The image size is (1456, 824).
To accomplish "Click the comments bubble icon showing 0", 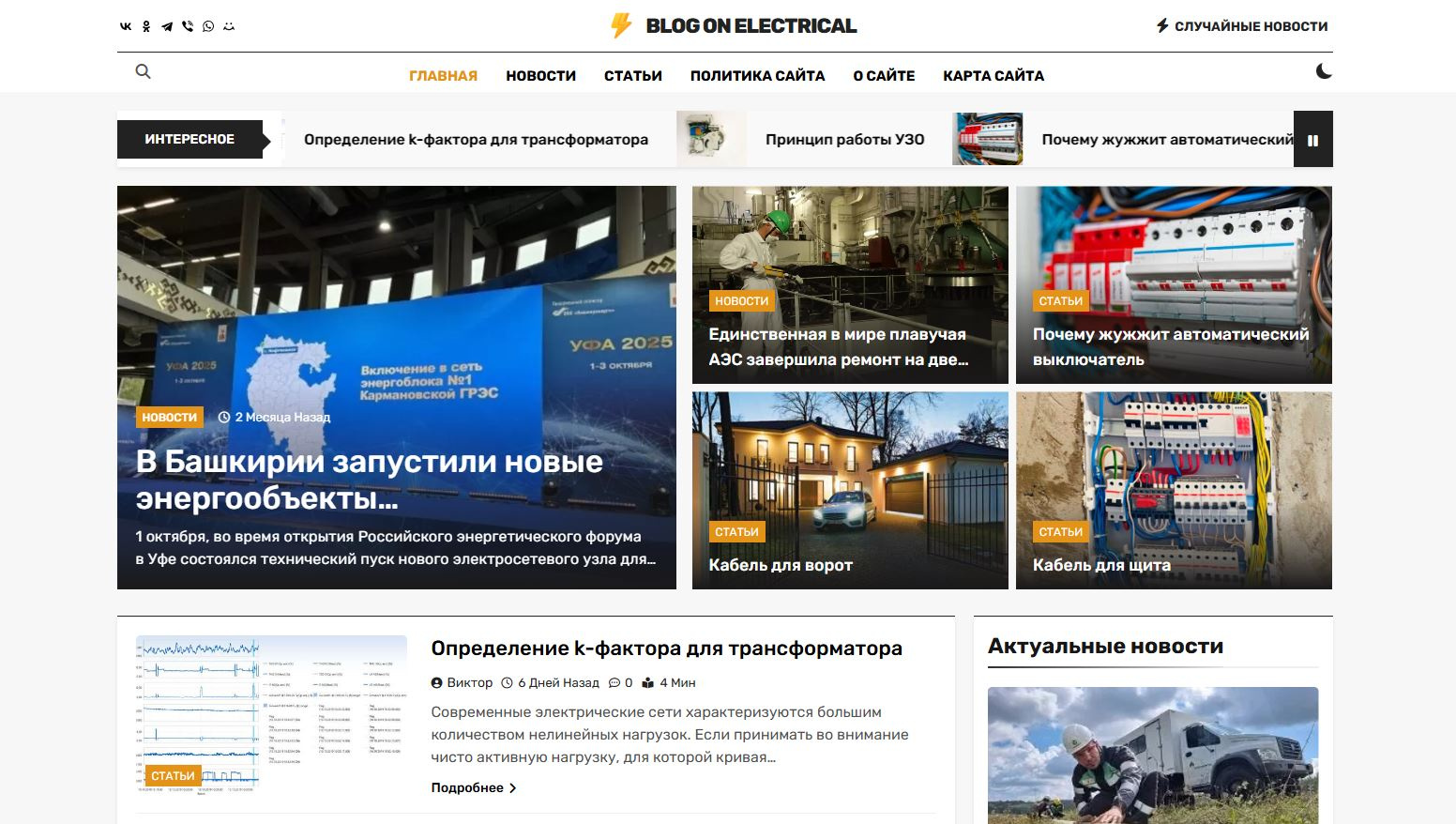I will 614,683.
